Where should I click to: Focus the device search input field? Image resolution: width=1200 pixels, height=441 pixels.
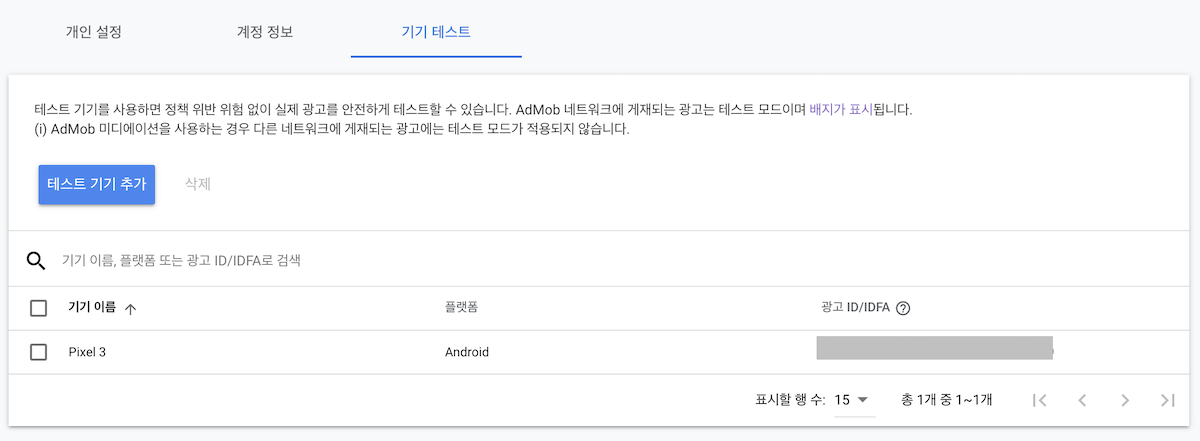(600, 261)
